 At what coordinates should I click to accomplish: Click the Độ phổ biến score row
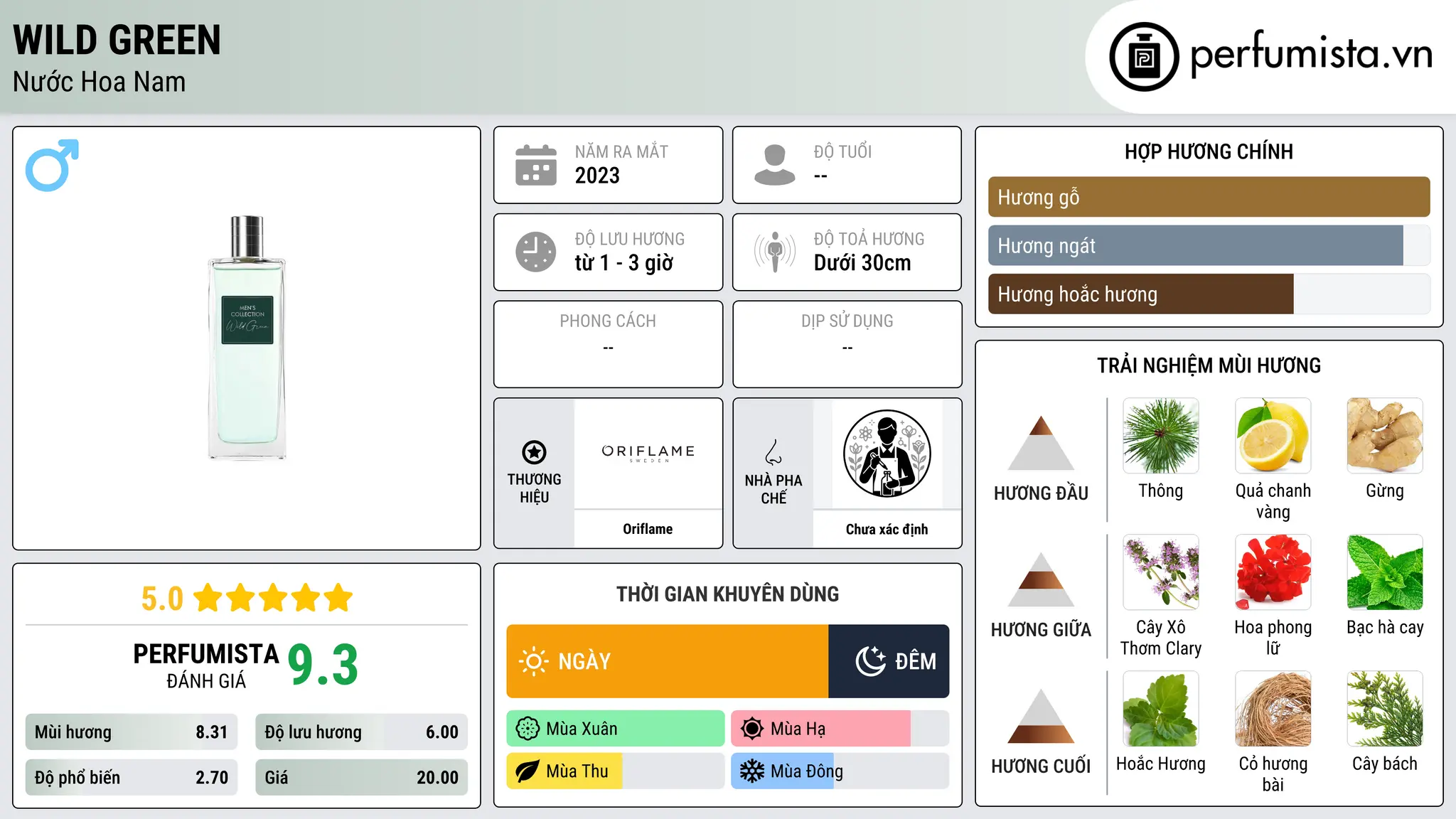(x=132, y=777)
